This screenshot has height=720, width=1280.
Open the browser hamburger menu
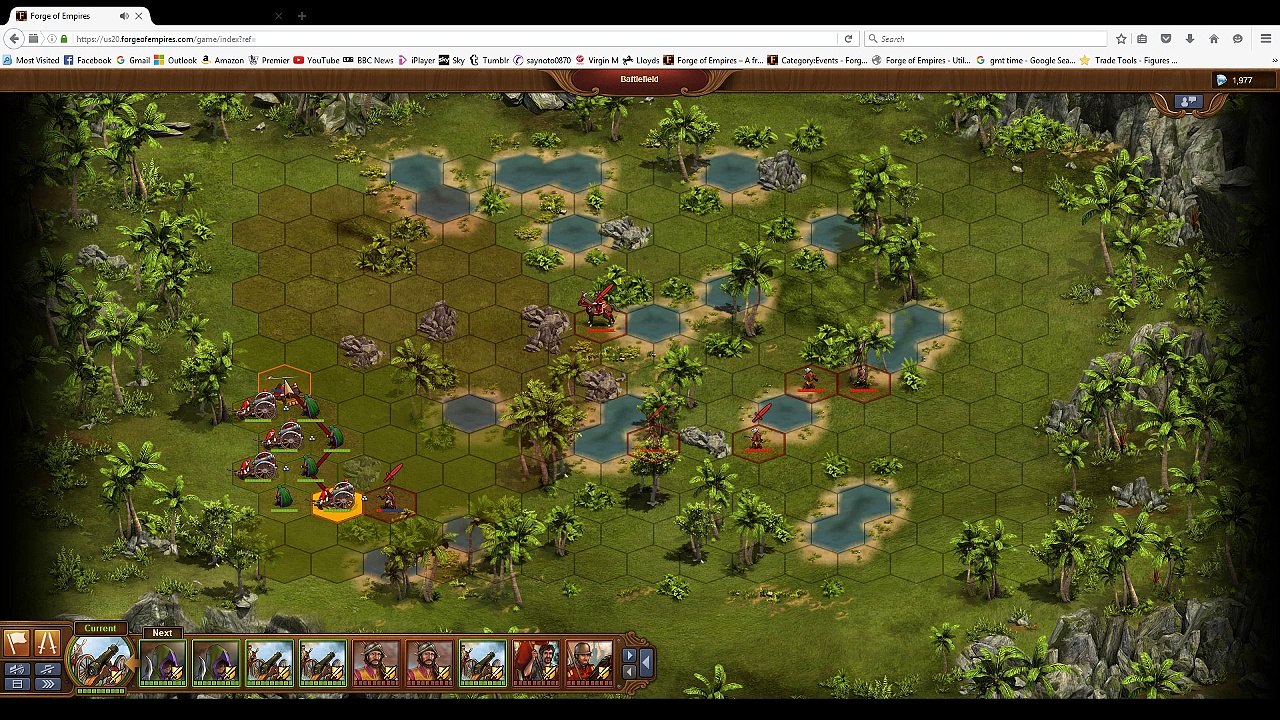tap(1266, 39)
